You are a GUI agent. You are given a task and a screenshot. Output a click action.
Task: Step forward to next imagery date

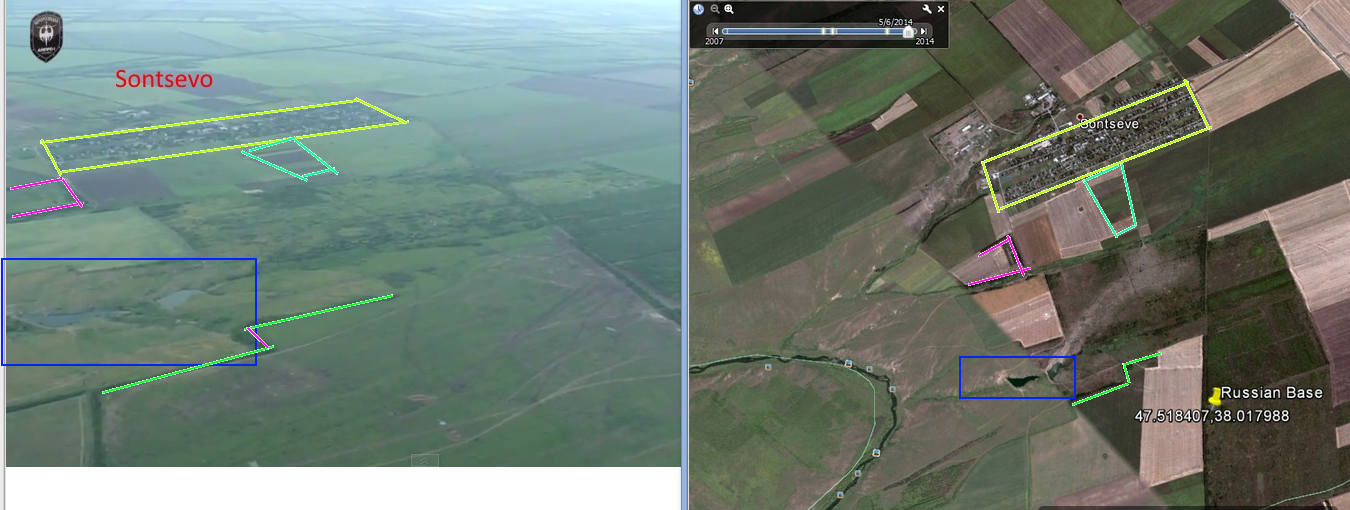(x=923, y=31)
